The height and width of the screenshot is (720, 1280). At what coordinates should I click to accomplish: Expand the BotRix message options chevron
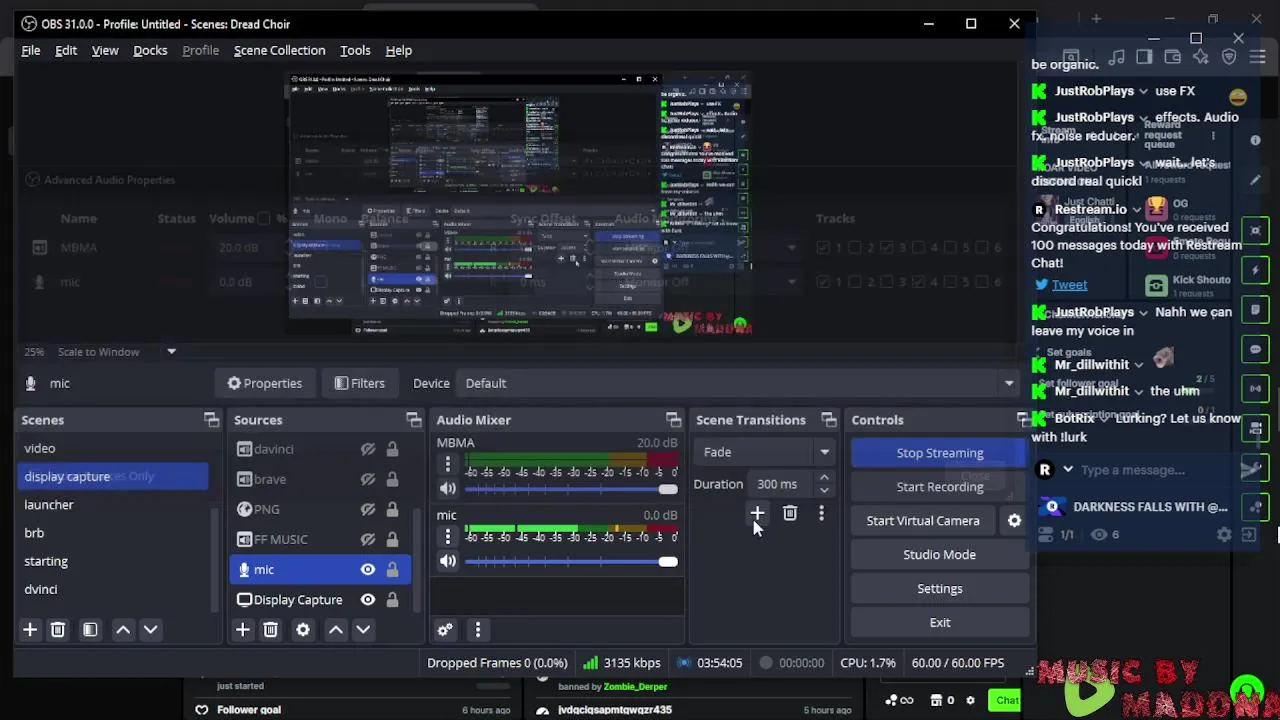coord(1105,418)
